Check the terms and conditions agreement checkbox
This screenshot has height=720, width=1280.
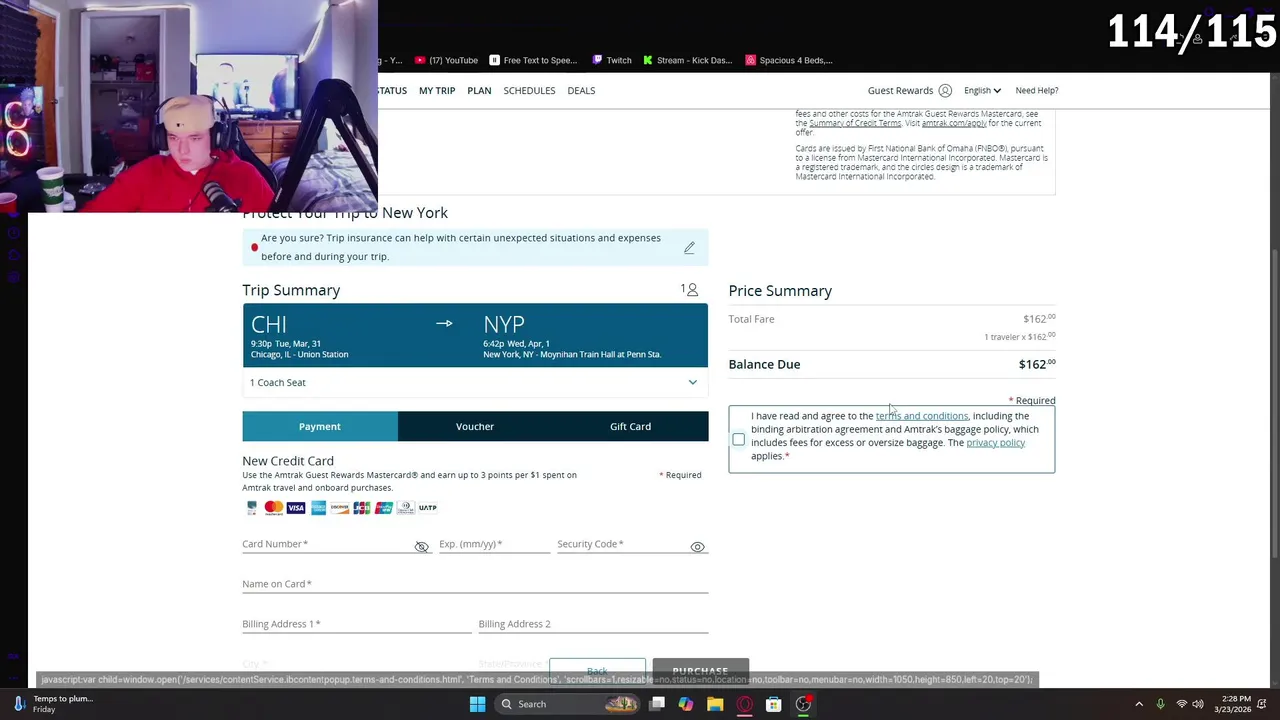point(738,440)
